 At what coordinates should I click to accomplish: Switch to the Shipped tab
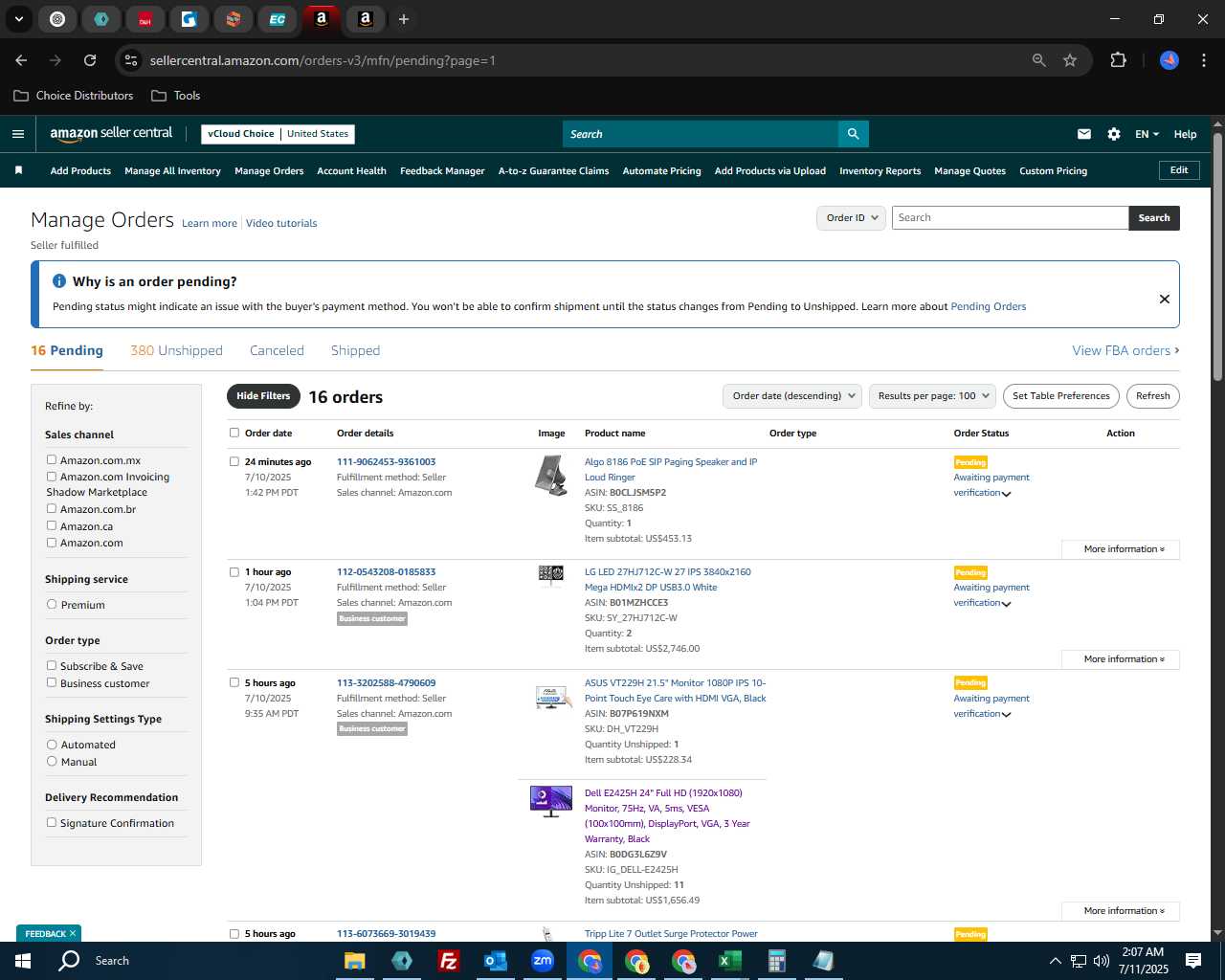click(x=355, y=350)
